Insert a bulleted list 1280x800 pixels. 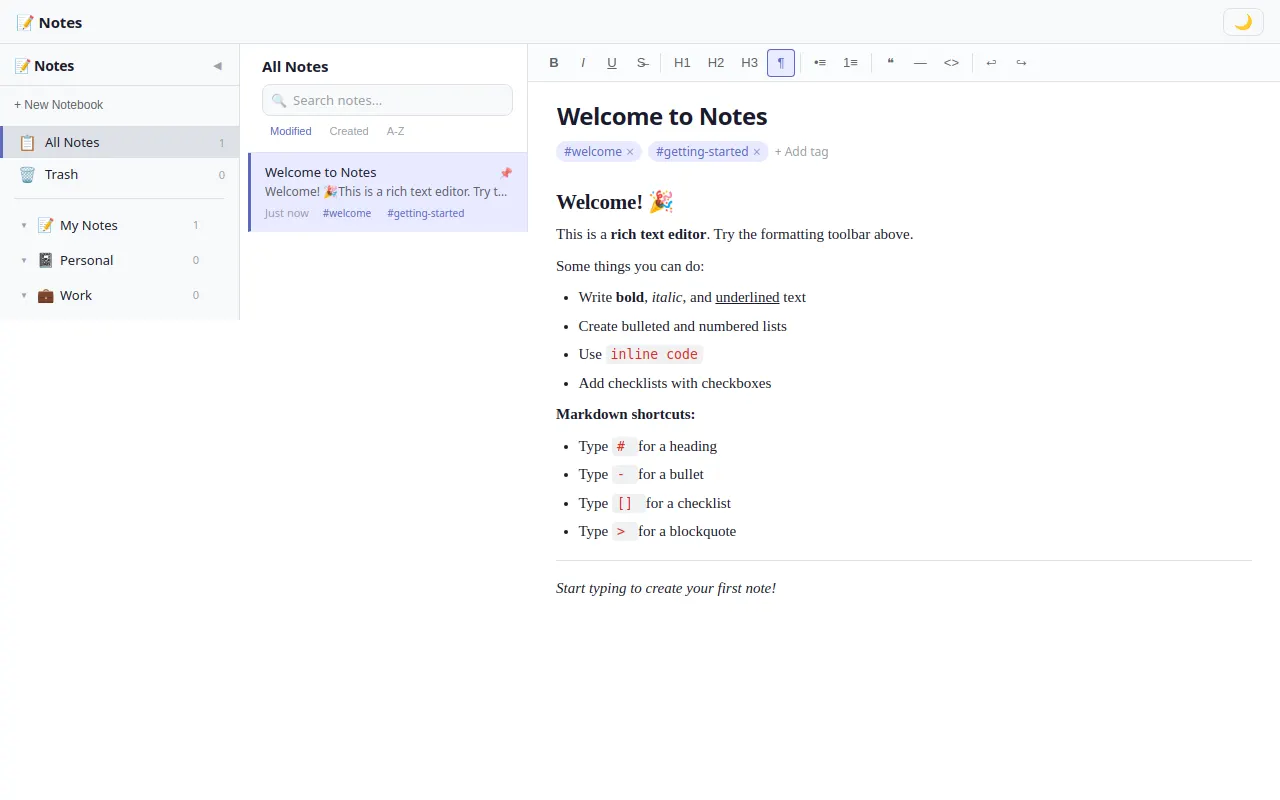[x=820, y=63]
